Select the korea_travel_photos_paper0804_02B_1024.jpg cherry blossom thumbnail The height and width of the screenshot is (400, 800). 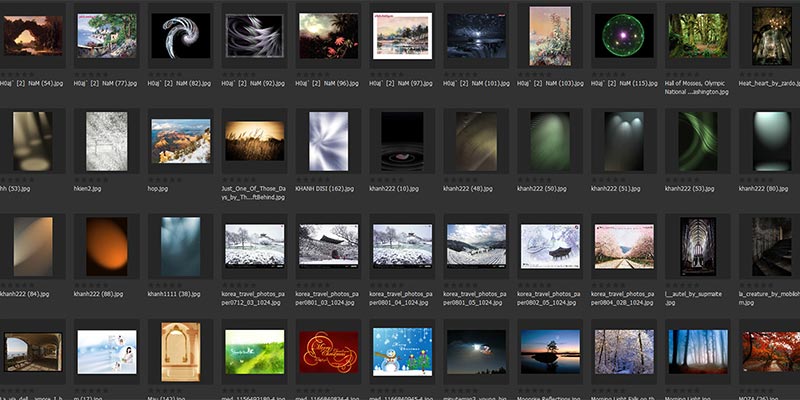[624, 247]
